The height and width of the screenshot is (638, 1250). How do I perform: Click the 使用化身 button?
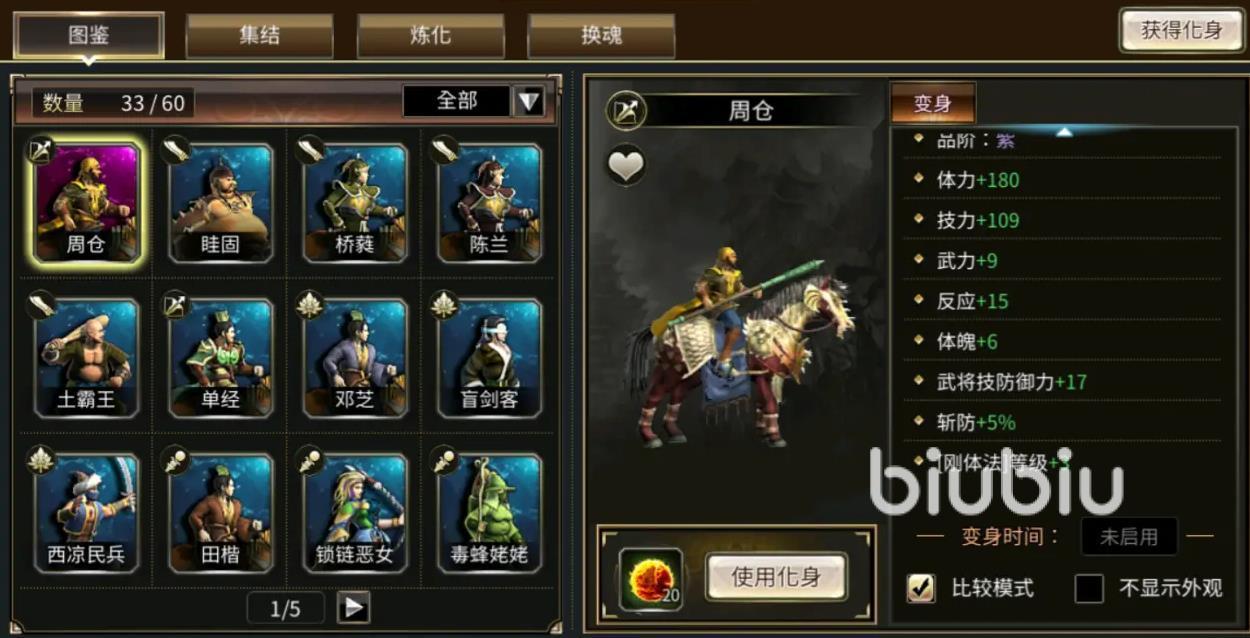coord(776,577)
